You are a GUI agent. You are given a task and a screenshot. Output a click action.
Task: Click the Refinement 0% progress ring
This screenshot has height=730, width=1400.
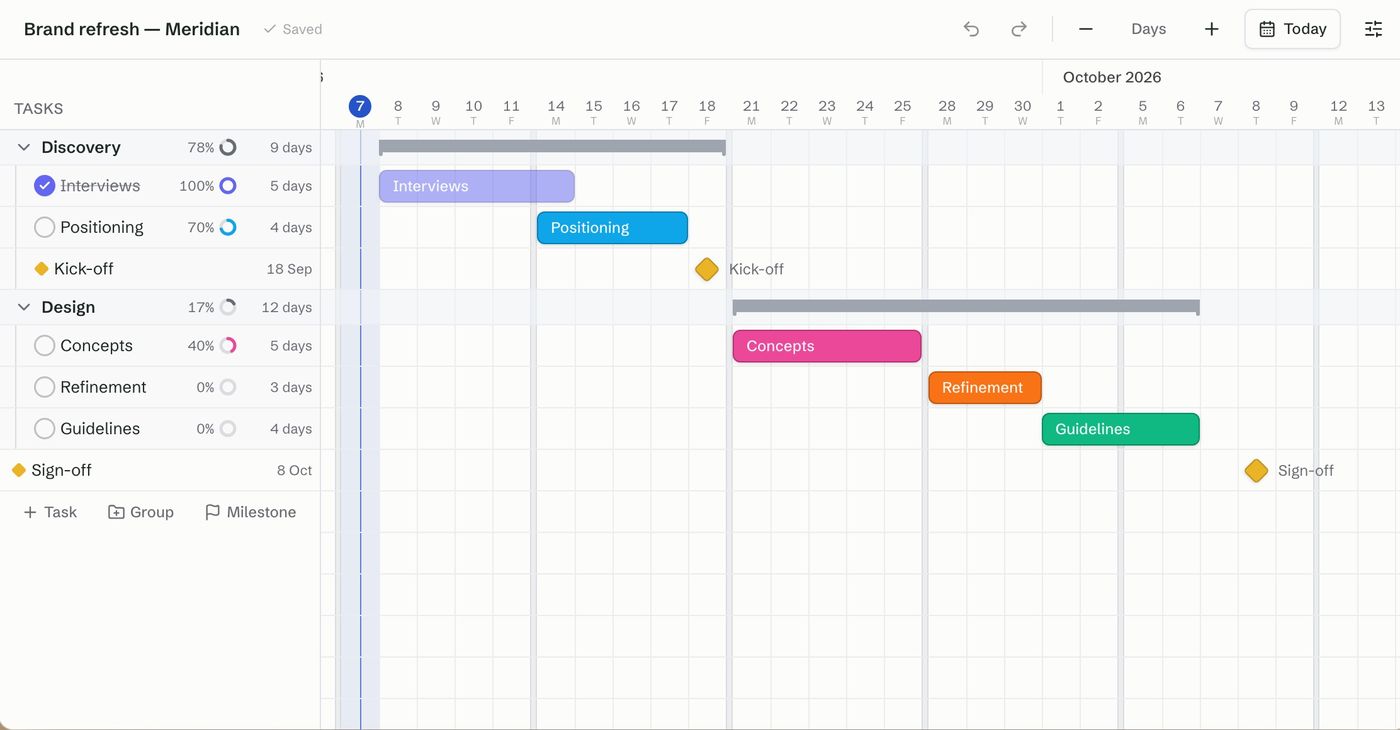coord(228,387)
